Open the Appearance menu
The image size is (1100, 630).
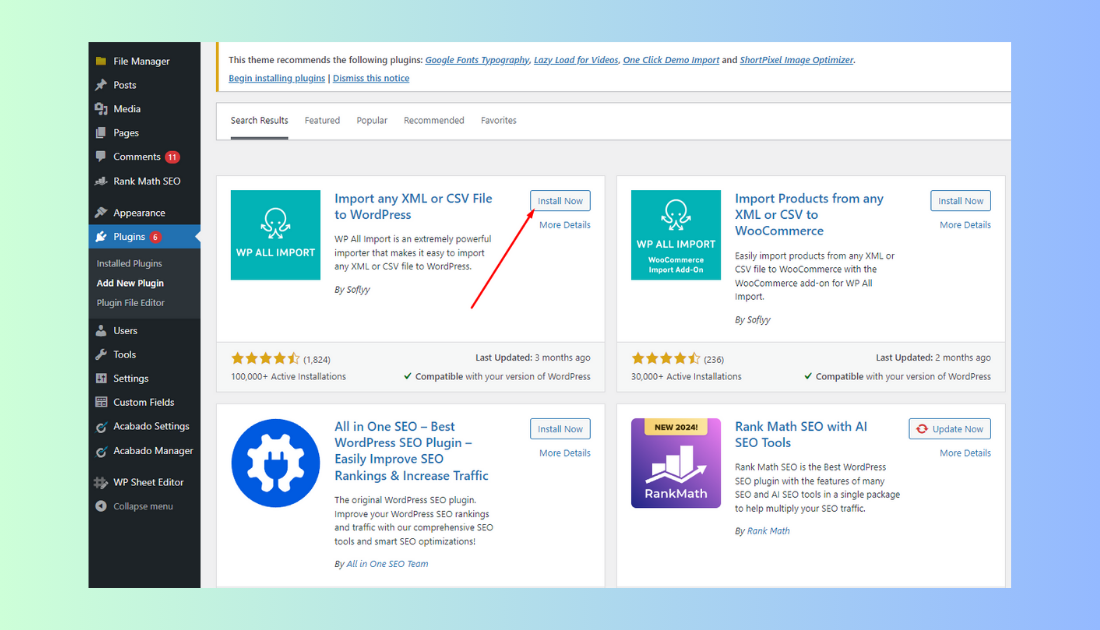tap(139, 213)
